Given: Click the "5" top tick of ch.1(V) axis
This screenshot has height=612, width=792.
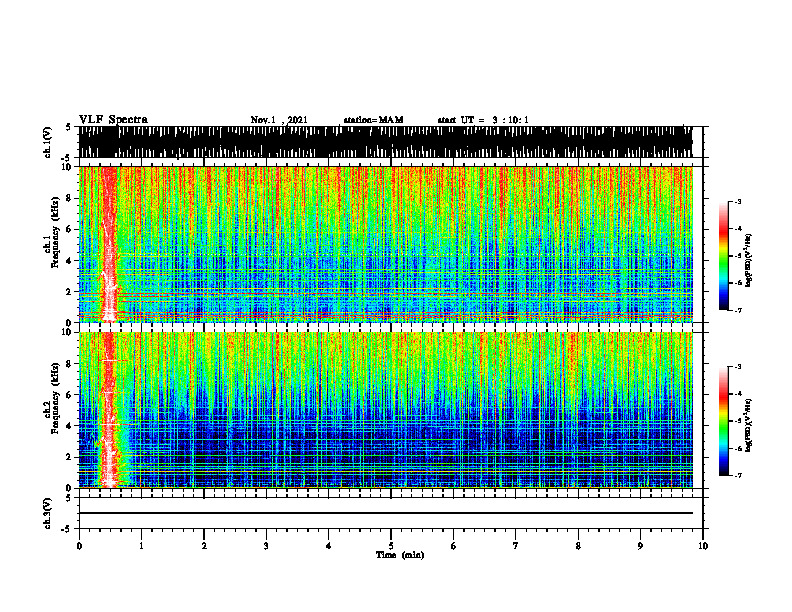Looking at the screenshot, I should tap(68, 127).
